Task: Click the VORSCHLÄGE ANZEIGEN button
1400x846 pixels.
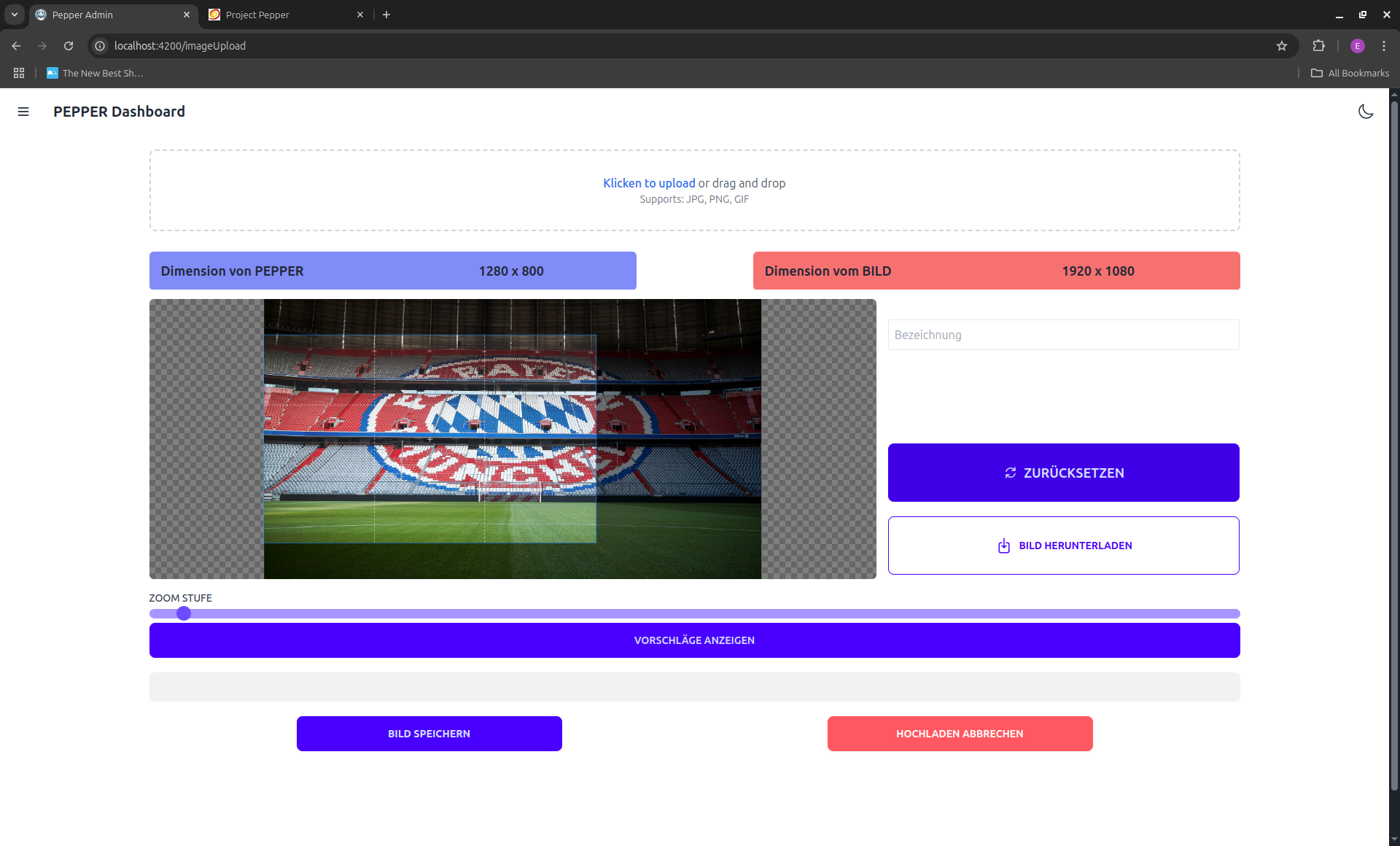Action: point(694,640)
